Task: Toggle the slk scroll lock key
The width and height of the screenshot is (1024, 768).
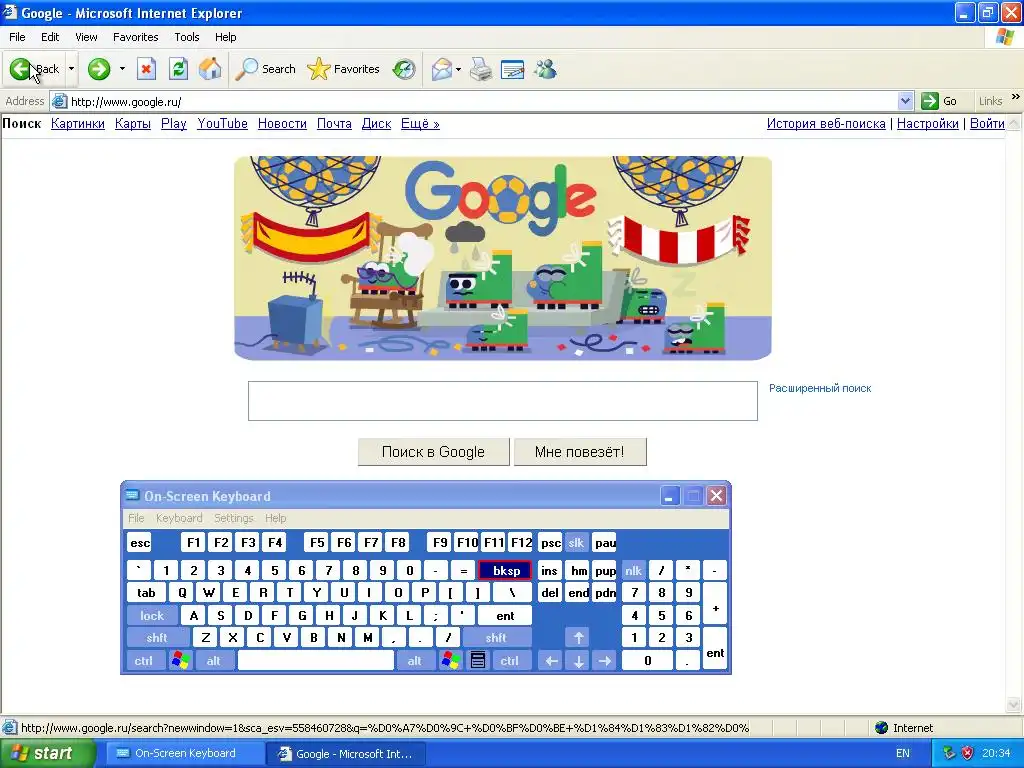Action: pos(576,542)
